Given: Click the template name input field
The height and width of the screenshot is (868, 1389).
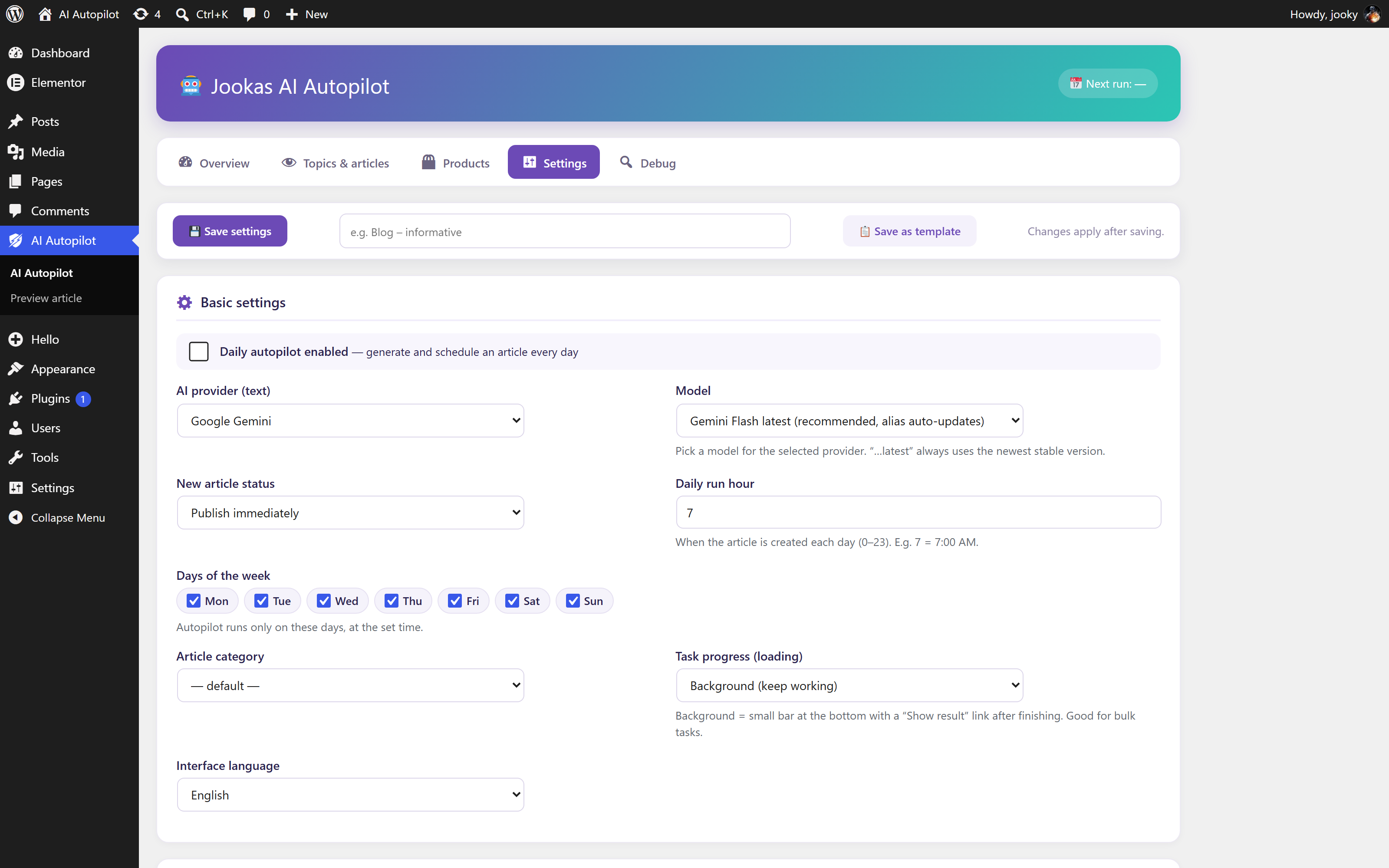Looking at the screenshot, I should 565,231.
